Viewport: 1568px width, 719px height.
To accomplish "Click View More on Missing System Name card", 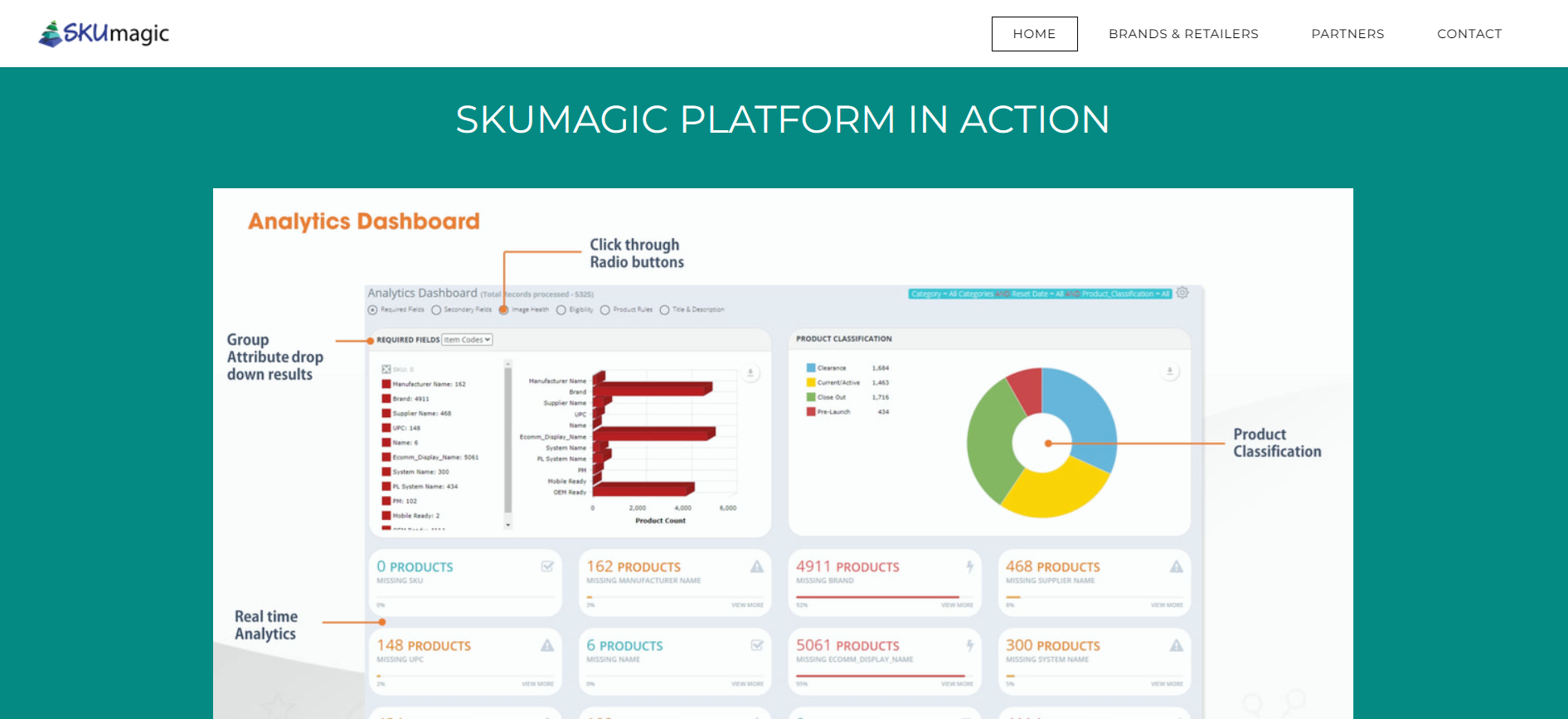I will pyautogui.click(x=1167, y=684).
